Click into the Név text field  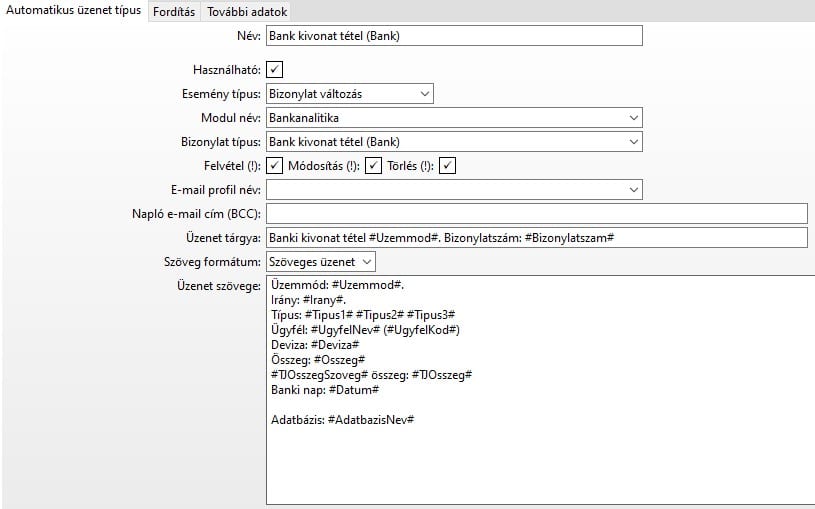[x=453, y=36]
